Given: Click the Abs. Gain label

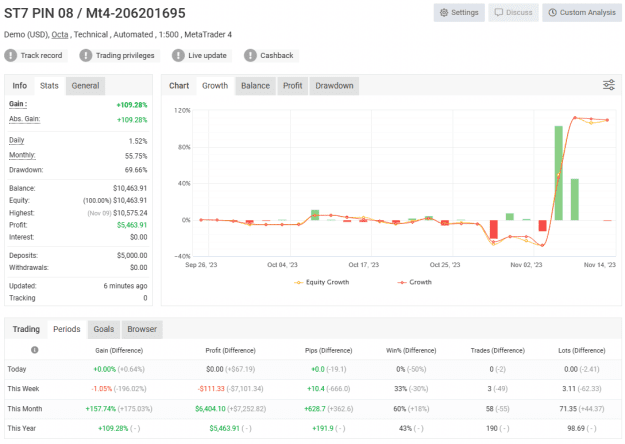Looking at the screenshot, I should point(24,119).
